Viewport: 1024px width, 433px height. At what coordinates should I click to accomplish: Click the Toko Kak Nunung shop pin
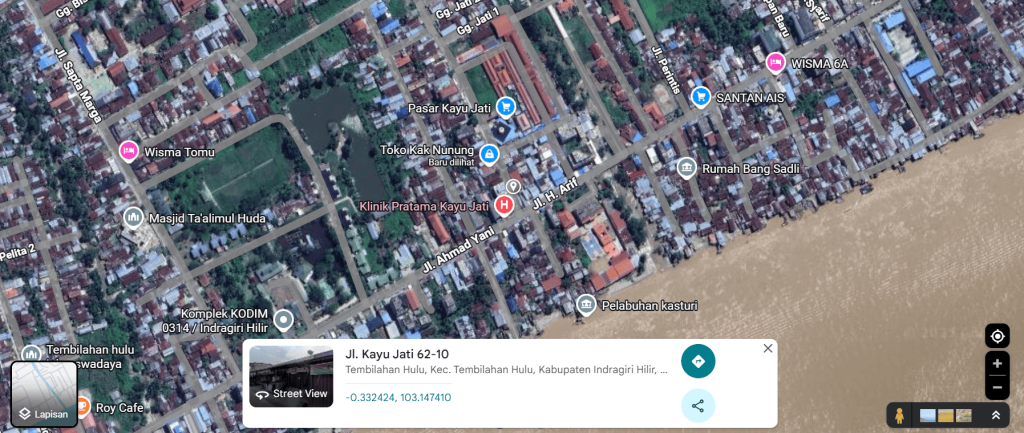point(488,154)
